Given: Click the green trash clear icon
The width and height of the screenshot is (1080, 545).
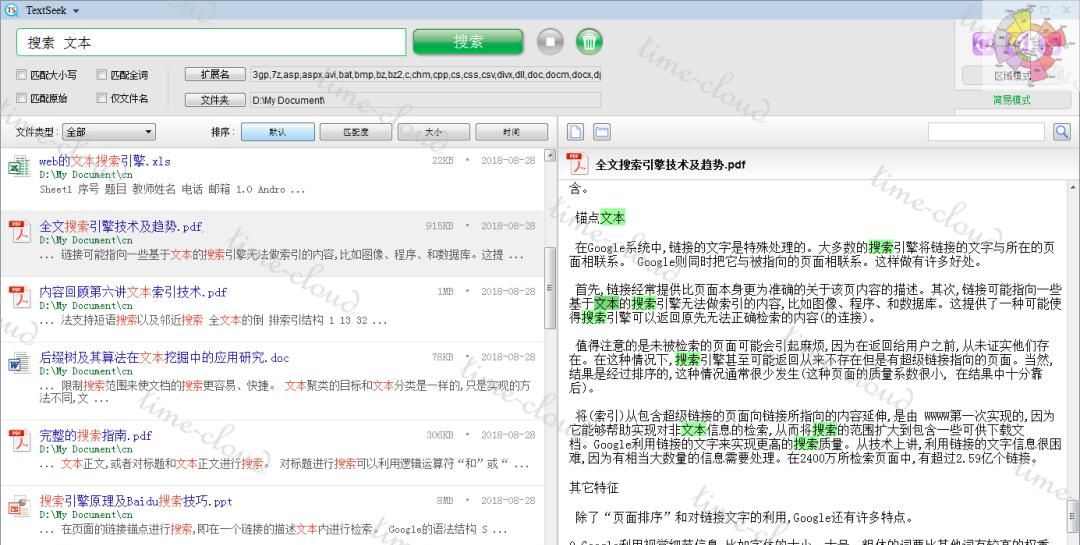Looking at the screenshot, I should click(x=589, y=42).
